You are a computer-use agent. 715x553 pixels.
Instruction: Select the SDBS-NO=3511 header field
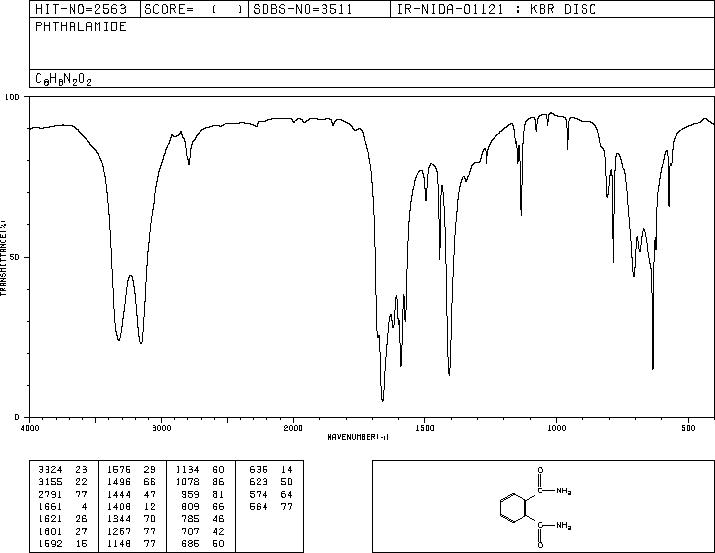(303, 9)
